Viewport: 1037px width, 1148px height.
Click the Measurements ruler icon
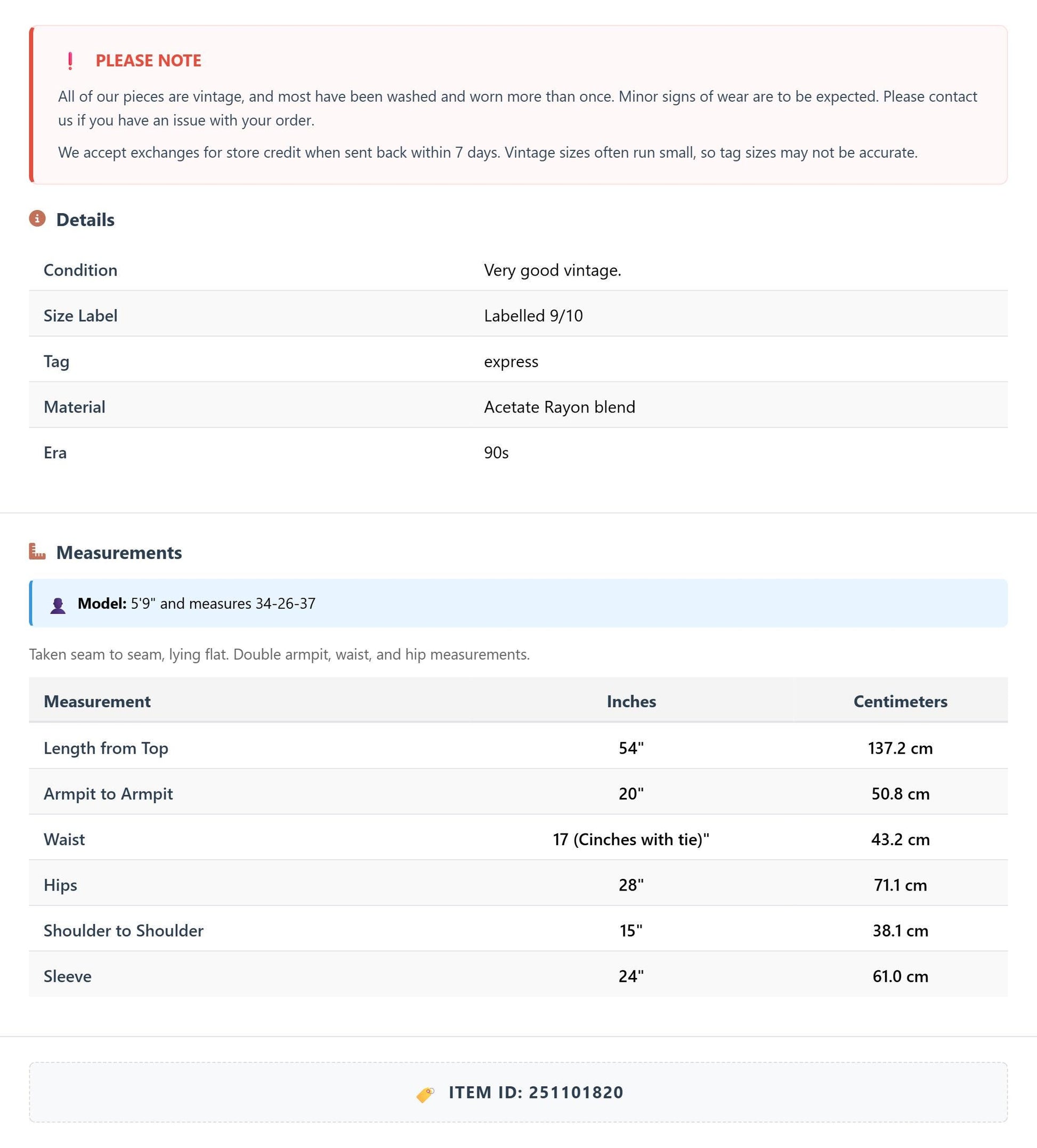pos(37,551)
